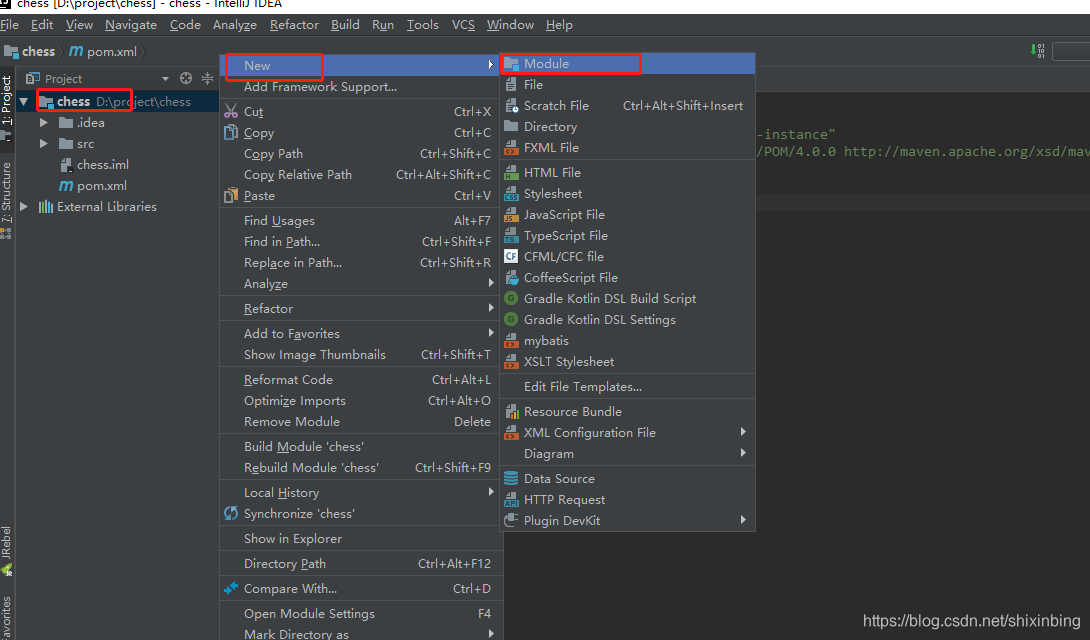This screenshot has height=640, width=1090.
Task: Click the Scratch File icon
Action: [511, 106]
